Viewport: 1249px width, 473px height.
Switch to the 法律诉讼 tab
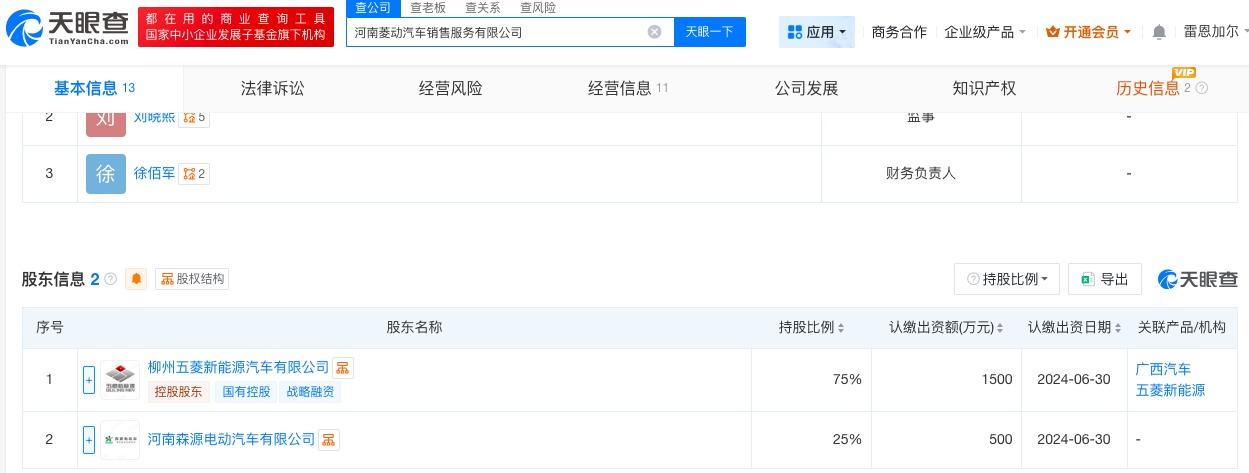tap(272, 88)
